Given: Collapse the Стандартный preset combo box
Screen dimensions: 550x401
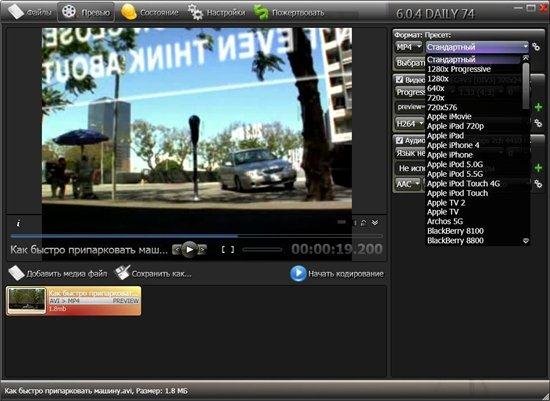Looking at the screenshot, I should click(x=477, y=47).
